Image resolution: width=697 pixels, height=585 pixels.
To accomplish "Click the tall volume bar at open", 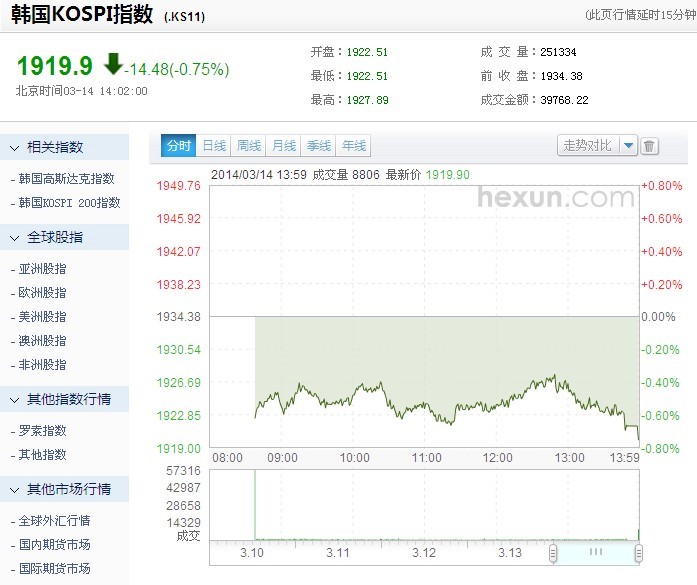I will click(255, 505).
